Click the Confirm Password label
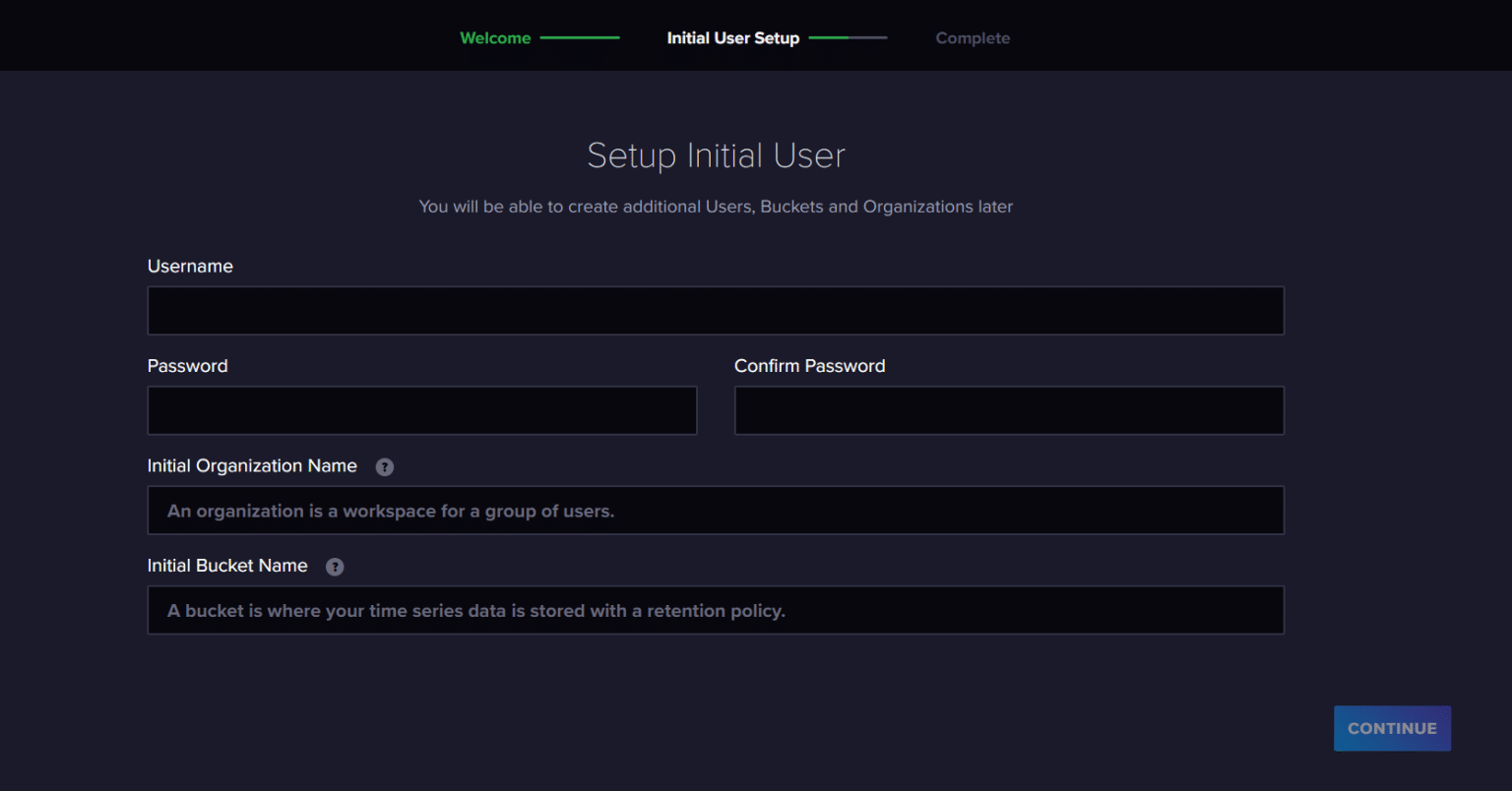The width and height of the screenshot is (1512, 791). 809,366
